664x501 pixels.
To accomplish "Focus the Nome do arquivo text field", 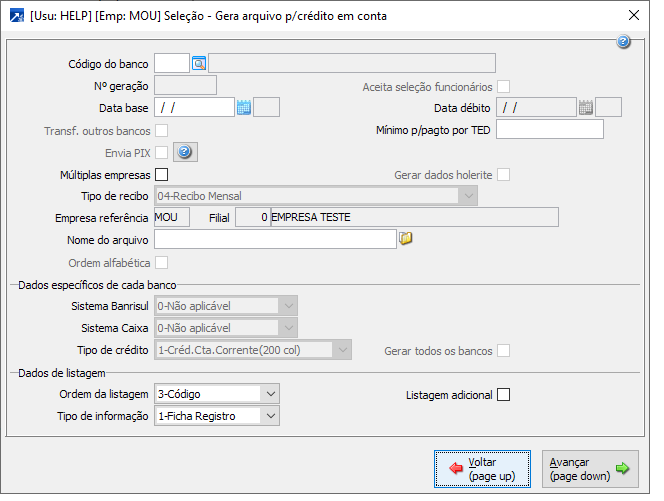I will coord(275,239).
